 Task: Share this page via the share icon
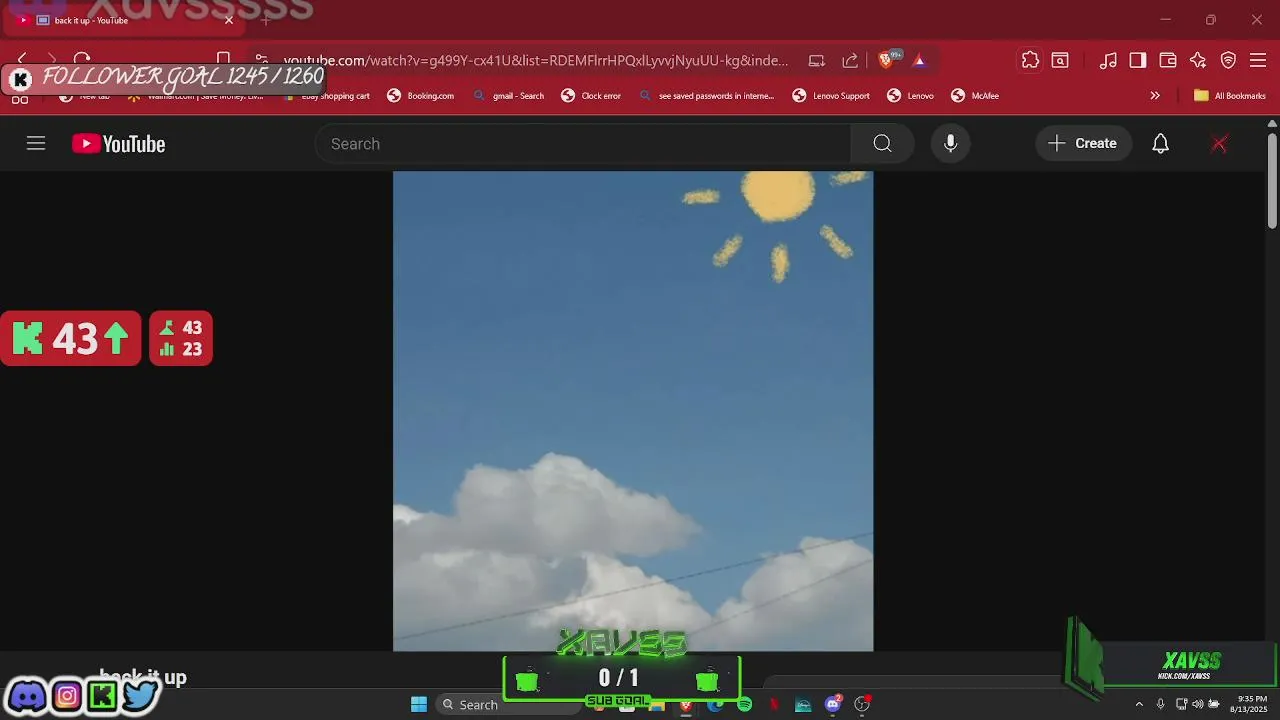[850, 60]
